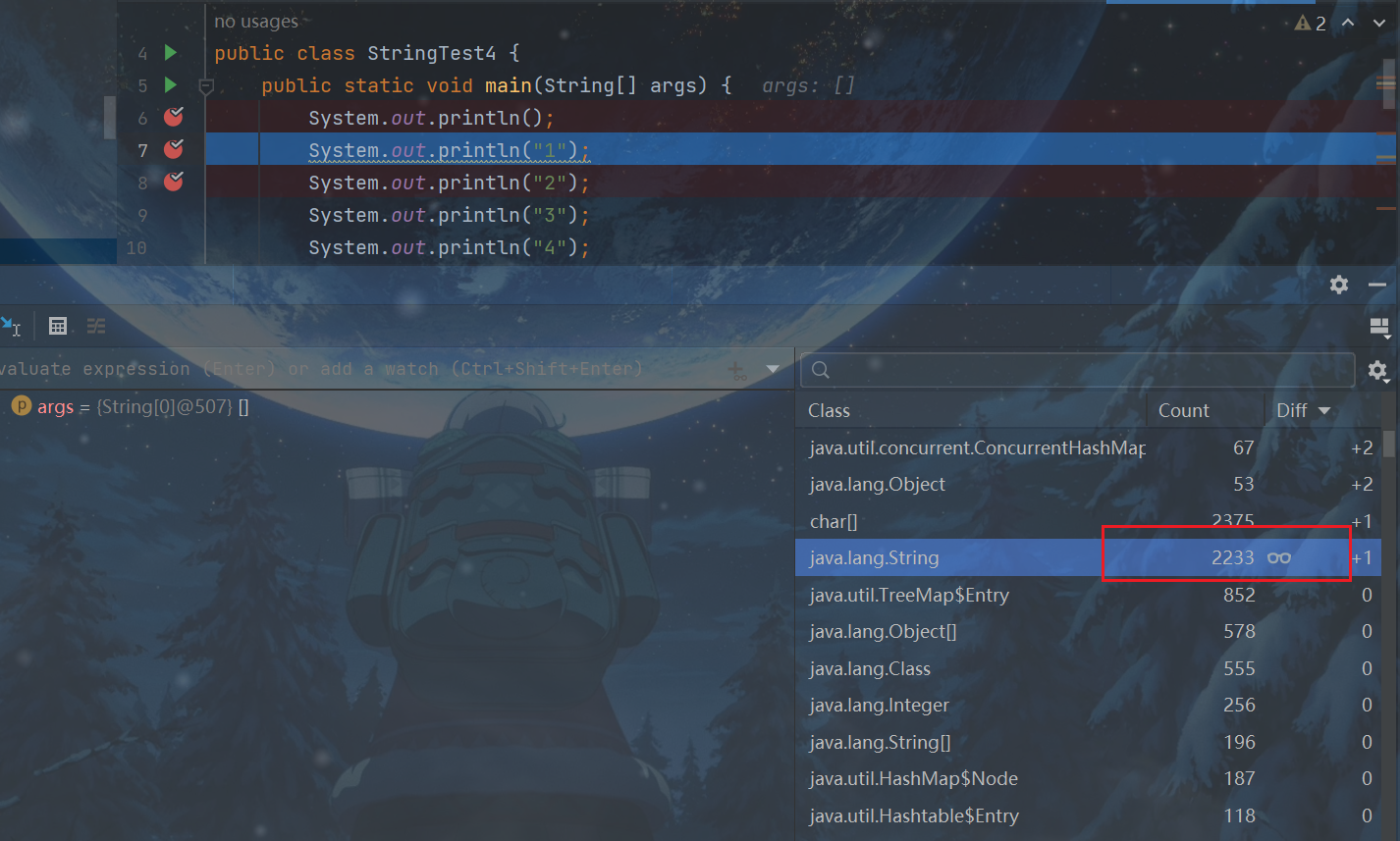Toggle the breakpoint on line 6
Image resolution: width=1400 pixels, height=841 pixels.
[x=174, y=118]
